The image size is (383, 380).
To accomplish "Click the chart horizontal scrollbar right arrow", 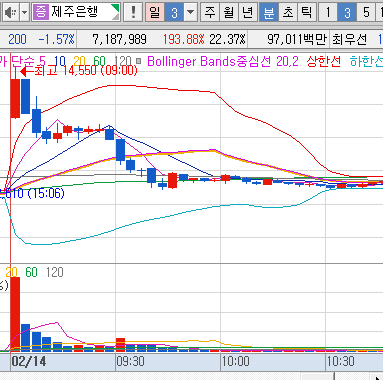I will 377,377.
